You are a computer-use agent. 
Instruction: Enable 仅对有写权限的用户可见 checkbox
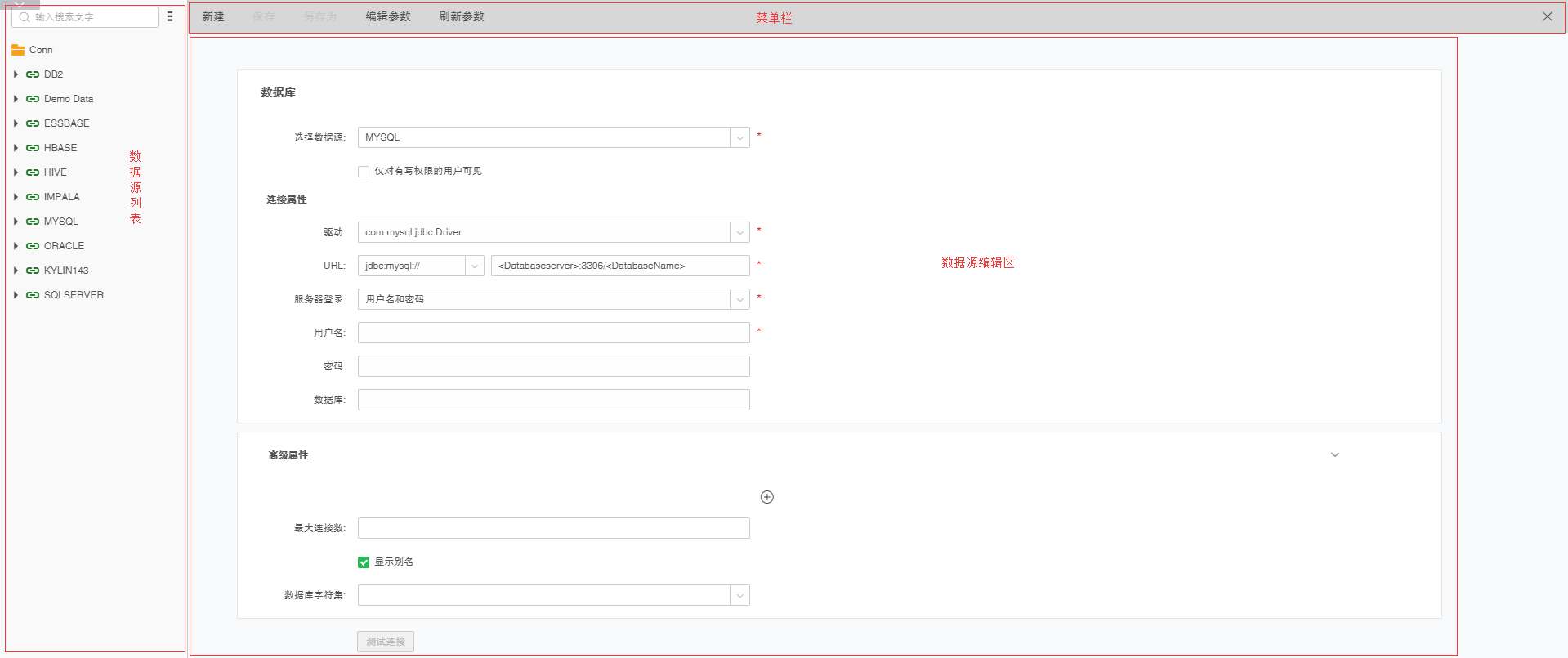tap(364, 172)
